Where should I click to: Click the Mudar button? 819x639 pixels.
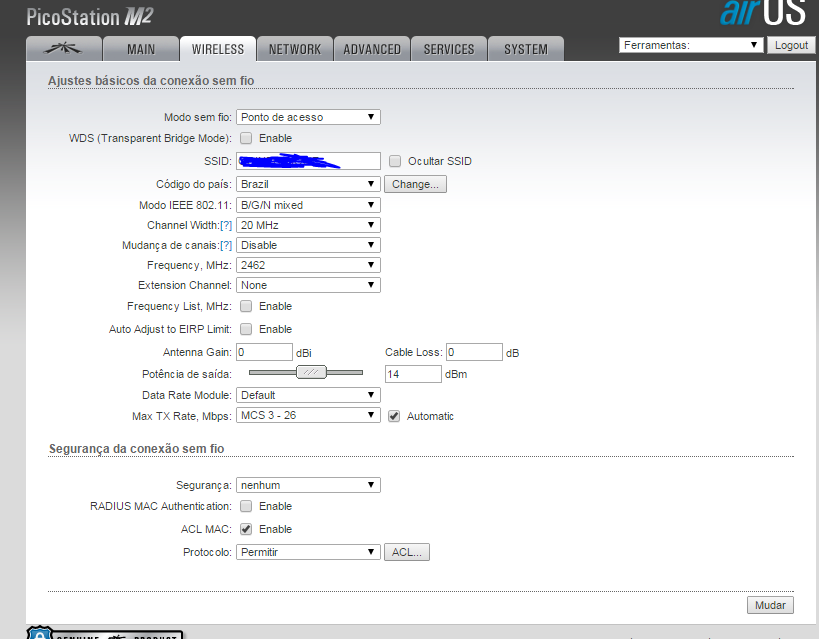coord(770,605)
